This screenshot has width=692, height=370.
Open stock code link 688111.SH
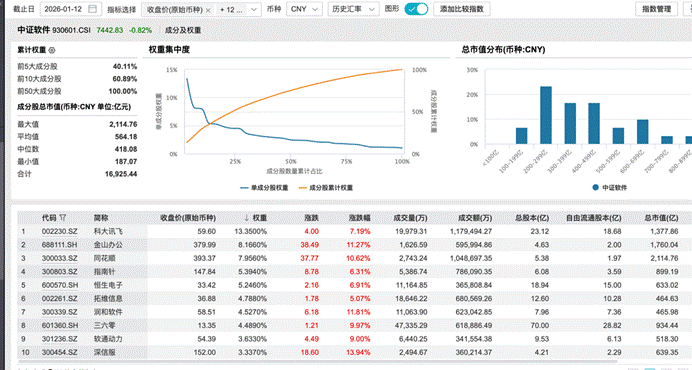(x=60, y=245)
